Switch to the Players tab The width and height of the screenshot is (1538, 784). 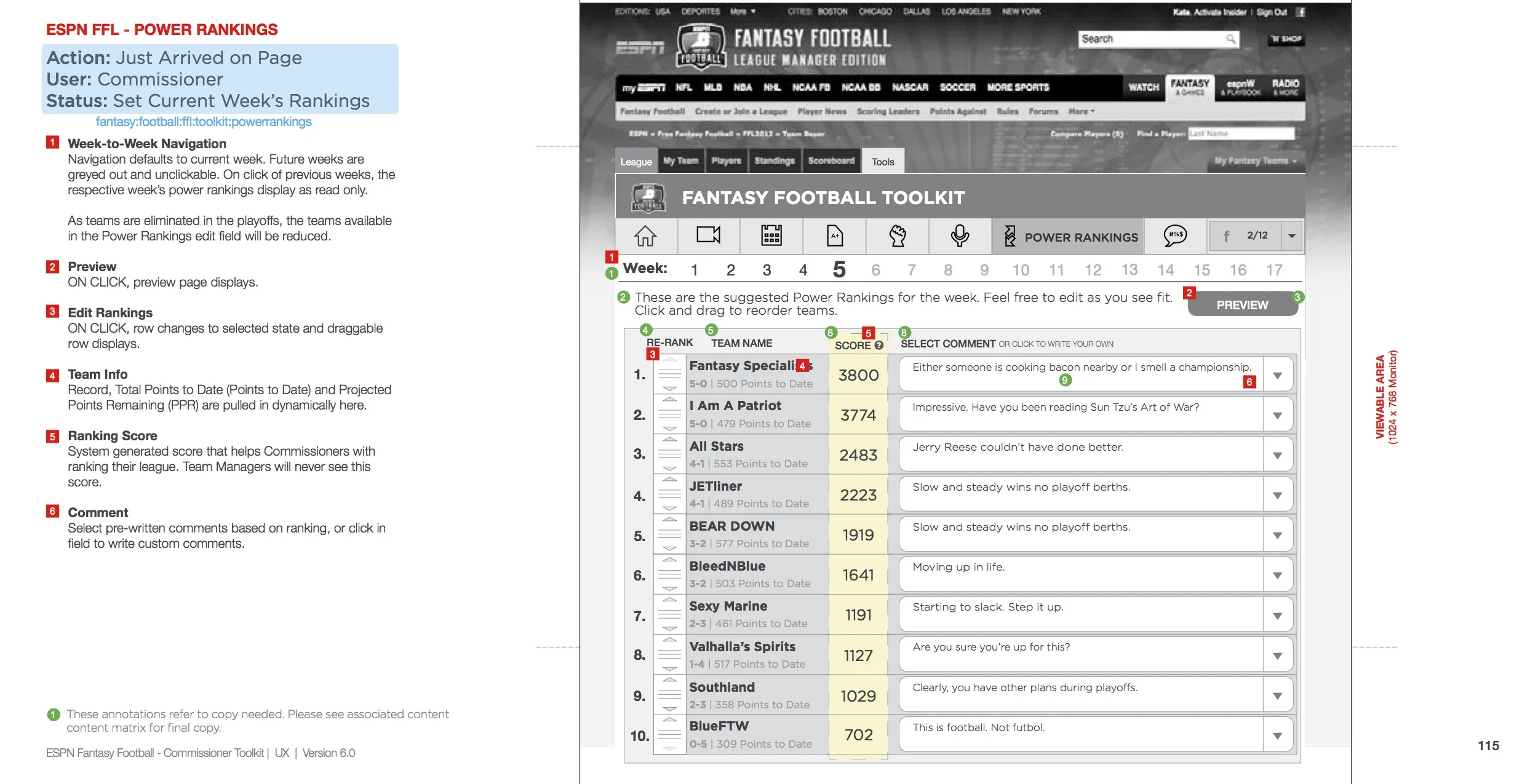coord(727,161)
